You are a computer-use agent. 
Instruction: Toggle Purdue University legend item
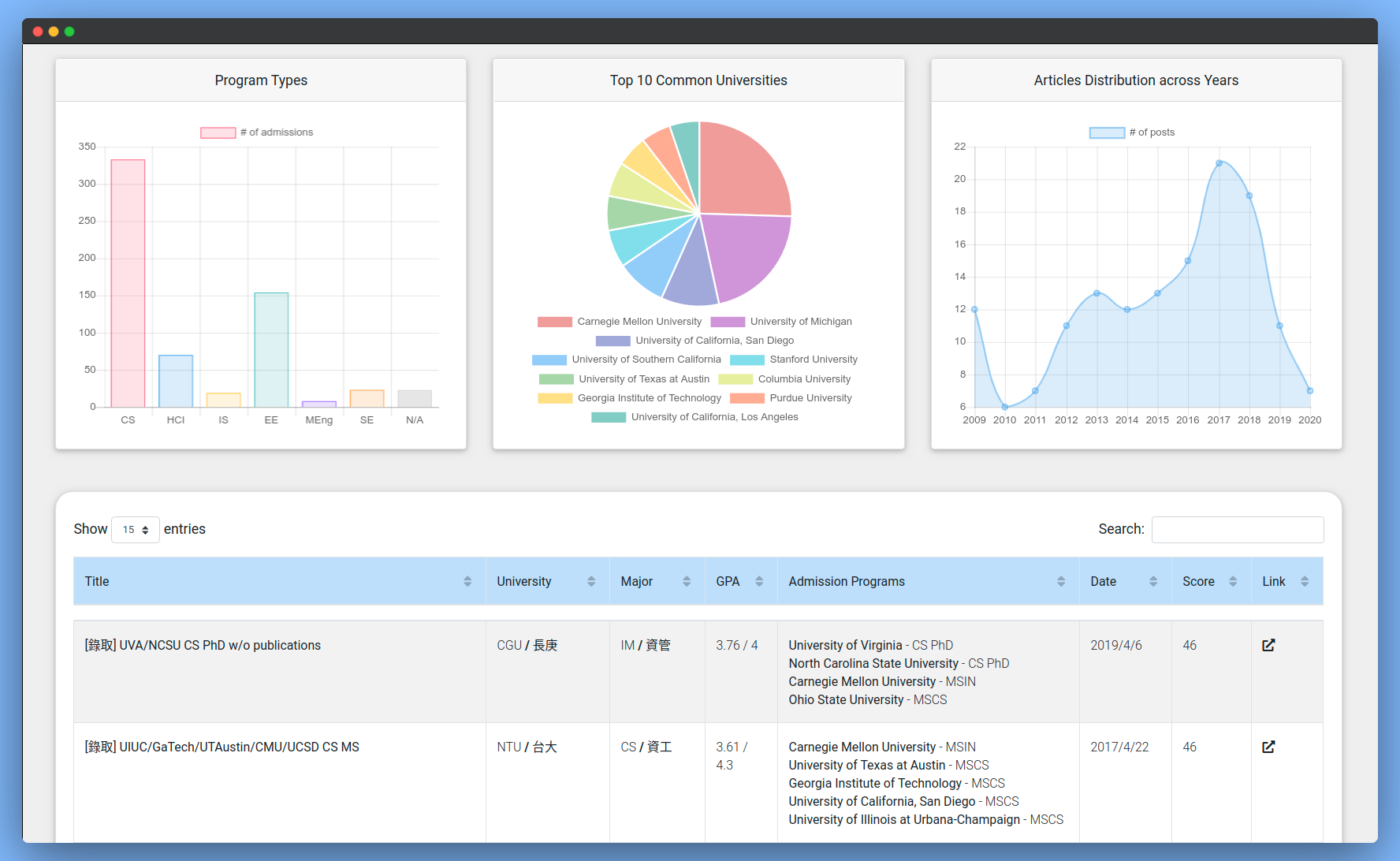pos(791,398)
